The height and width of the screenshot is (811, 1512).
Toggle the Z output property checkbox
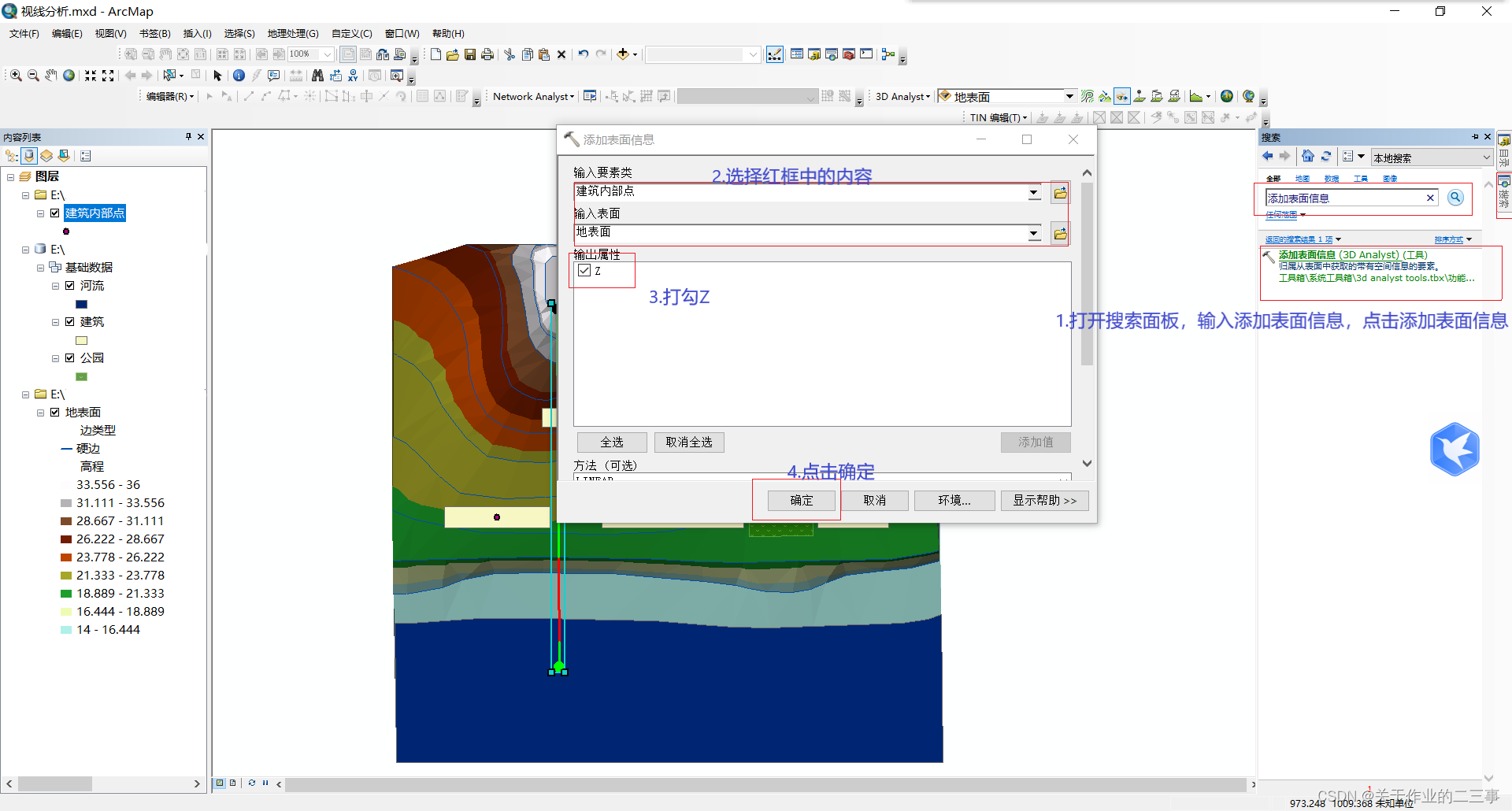(584, 270)
